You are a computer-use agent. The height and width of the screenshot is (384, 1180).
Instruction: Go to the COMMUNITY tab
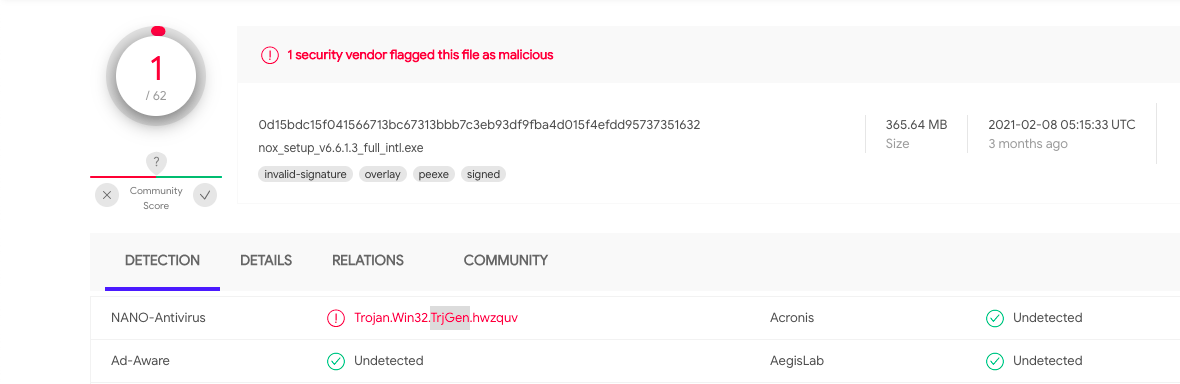(x=506, y=261)
